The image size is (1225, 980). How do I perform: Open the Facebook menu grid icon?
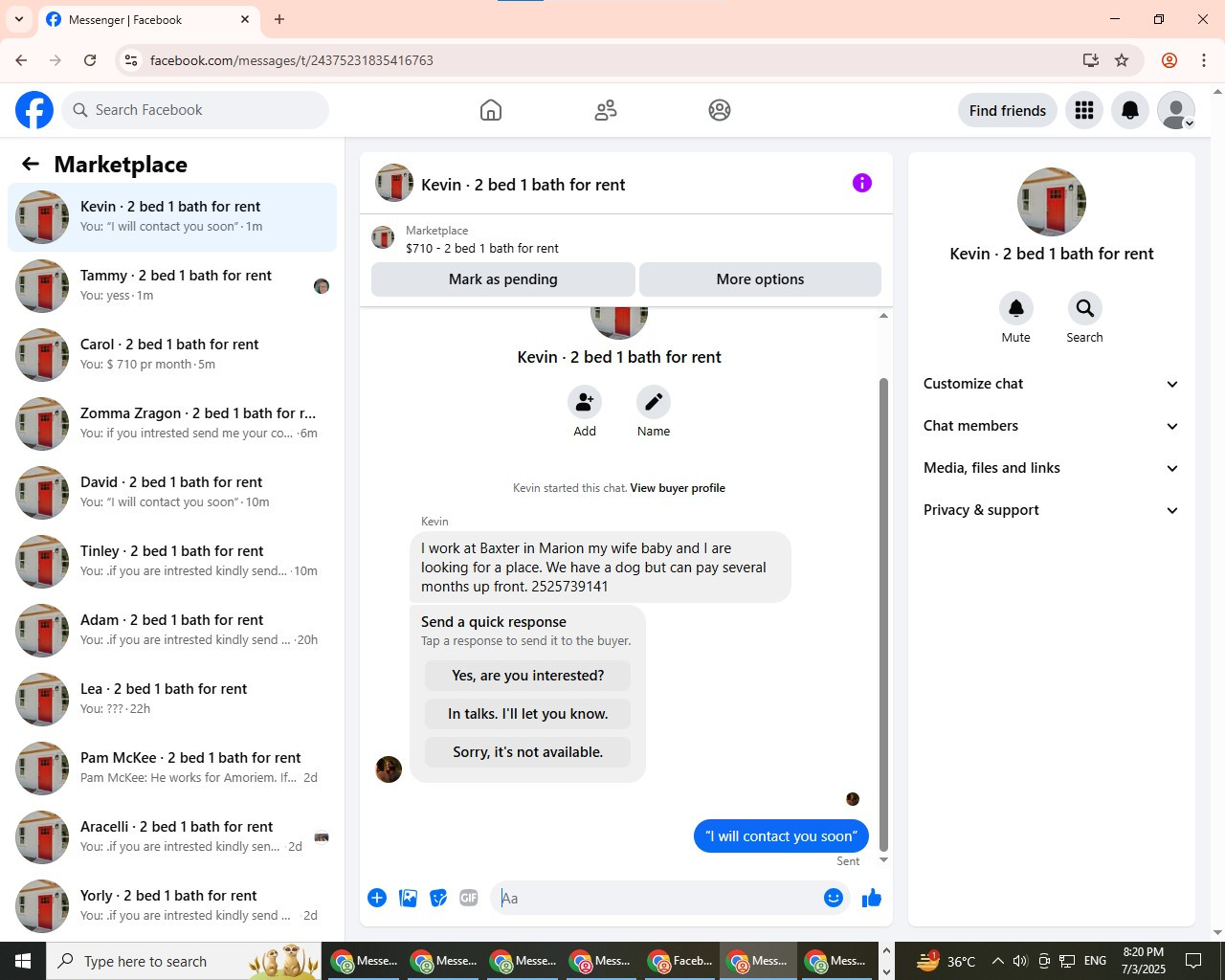point(1084,110)
